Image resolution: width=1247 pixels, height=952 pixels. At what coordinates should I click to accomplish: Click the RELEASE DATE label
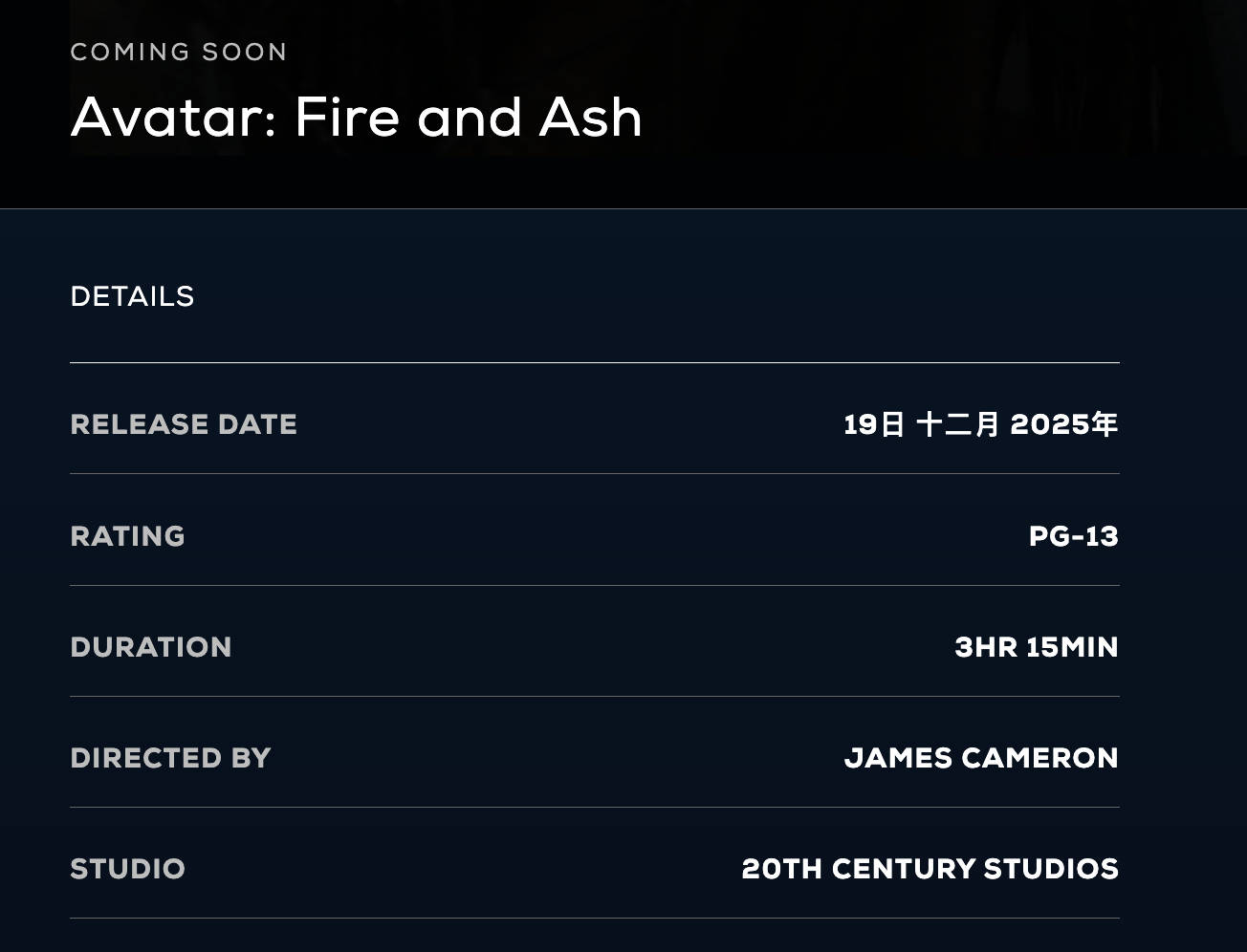point(184,424)
